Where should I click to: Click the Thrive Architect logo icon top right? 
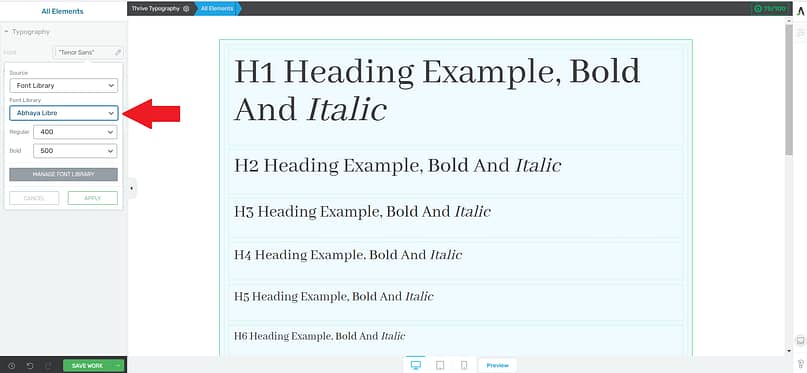[x=800, y=11]
